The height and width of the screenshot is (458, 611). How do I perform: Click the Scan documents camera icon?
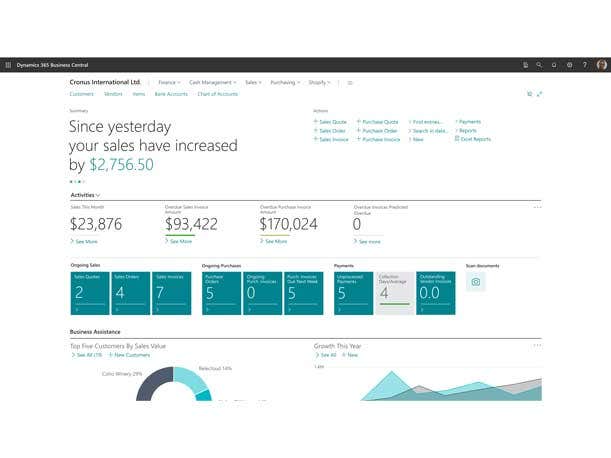pyautogui.click(x=476, y=282)
